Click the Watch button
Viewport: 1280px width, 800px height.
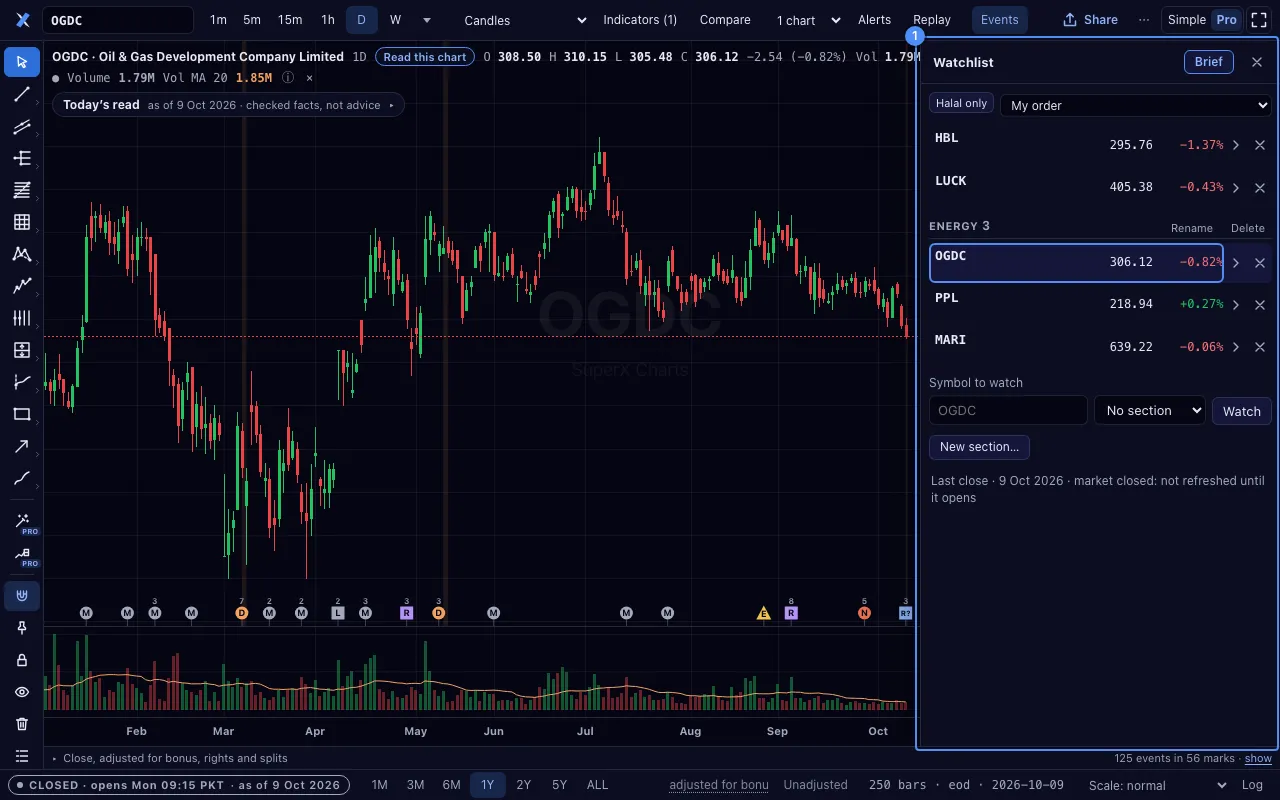1242,411
